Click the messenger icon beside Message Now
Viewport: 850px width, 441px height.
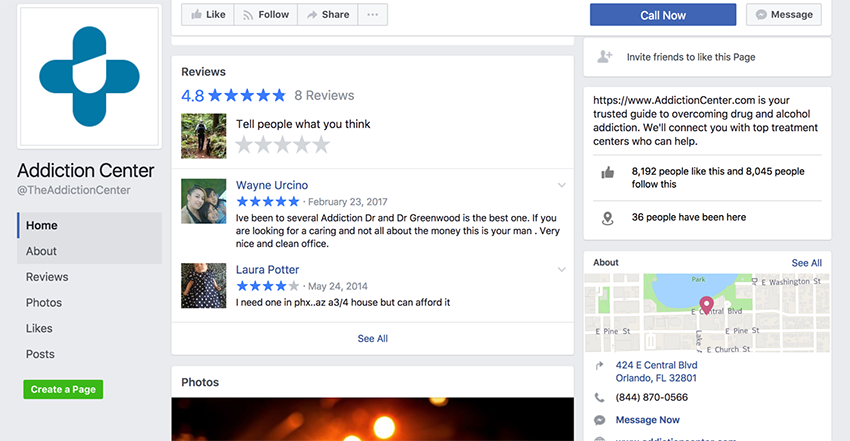tap(600, 420)
